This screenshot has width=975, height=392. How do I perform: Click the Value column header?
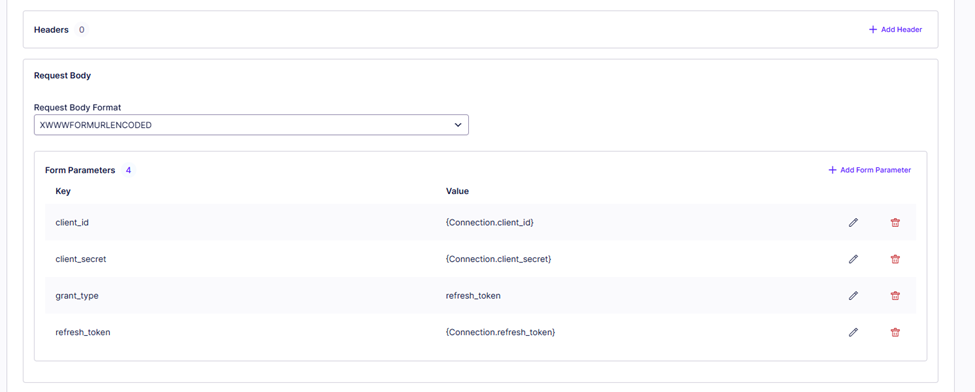pyautogui.click(x=457, y=191)
